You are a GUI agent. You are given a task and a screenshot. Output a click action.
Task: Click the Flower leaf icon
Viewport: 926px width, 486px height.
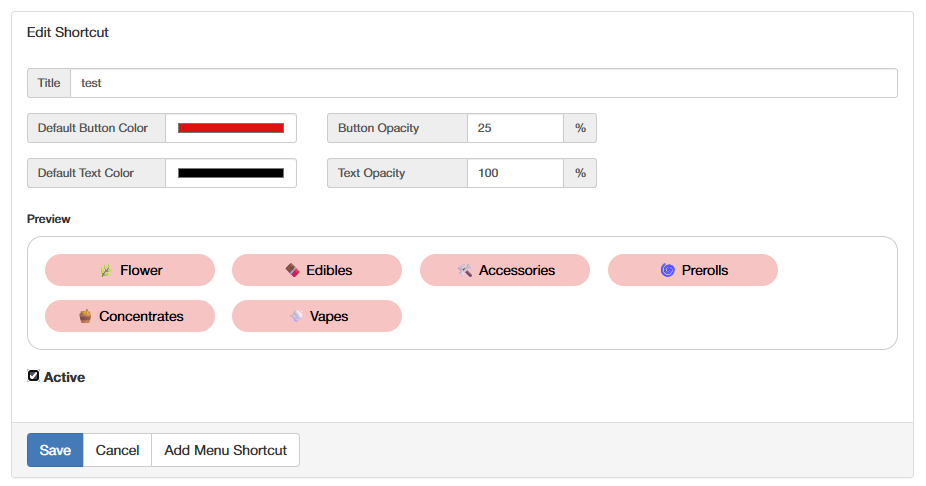[106, 270]
